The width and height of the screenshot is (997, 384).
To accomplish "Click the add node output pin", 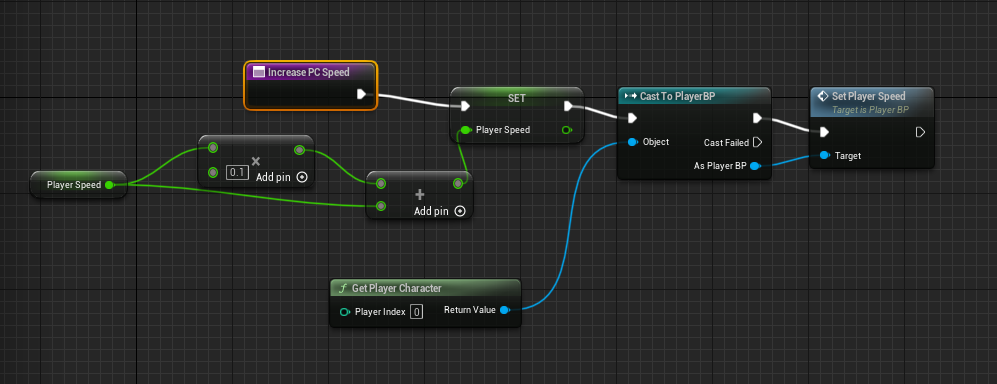I will coord(458,184).
